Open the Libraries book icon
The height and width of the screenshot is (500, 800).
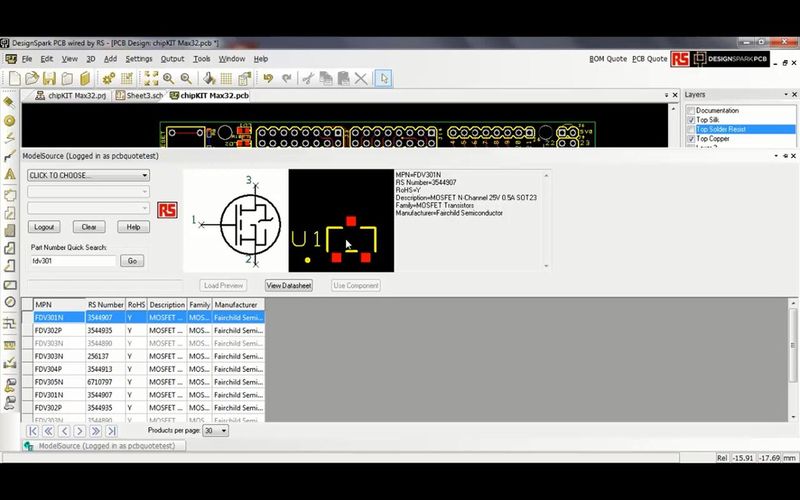click(x=85, y=79)
